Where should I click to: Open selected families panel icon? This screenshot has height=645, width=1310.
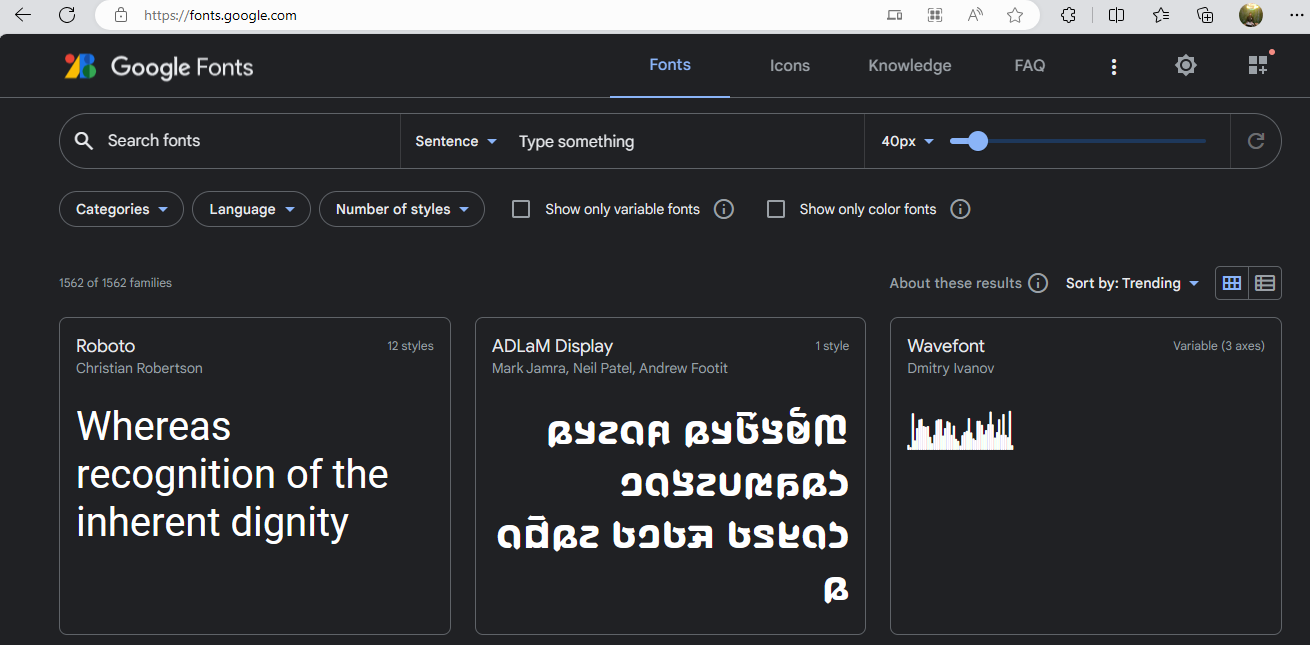pyautogui.click(x=1258, y=66)
